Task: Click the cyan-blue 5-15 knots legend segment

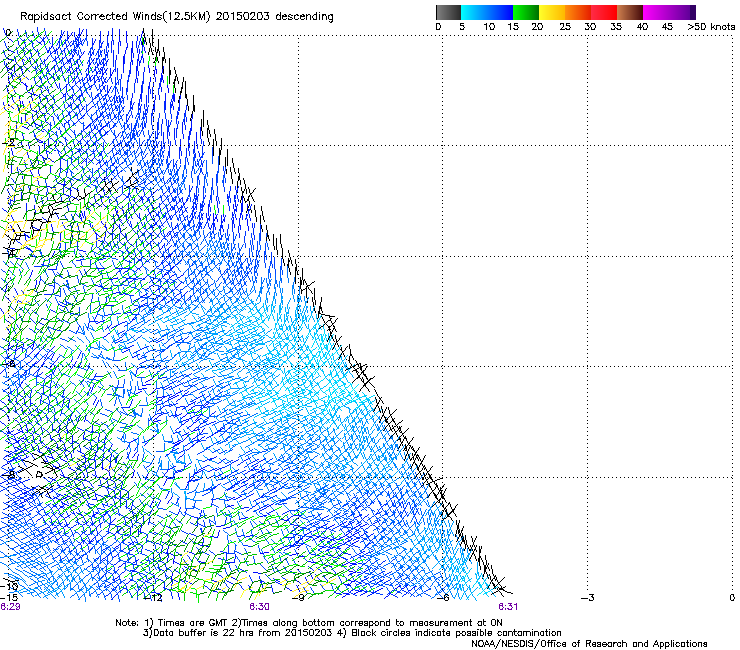Action: click(487, 12)
